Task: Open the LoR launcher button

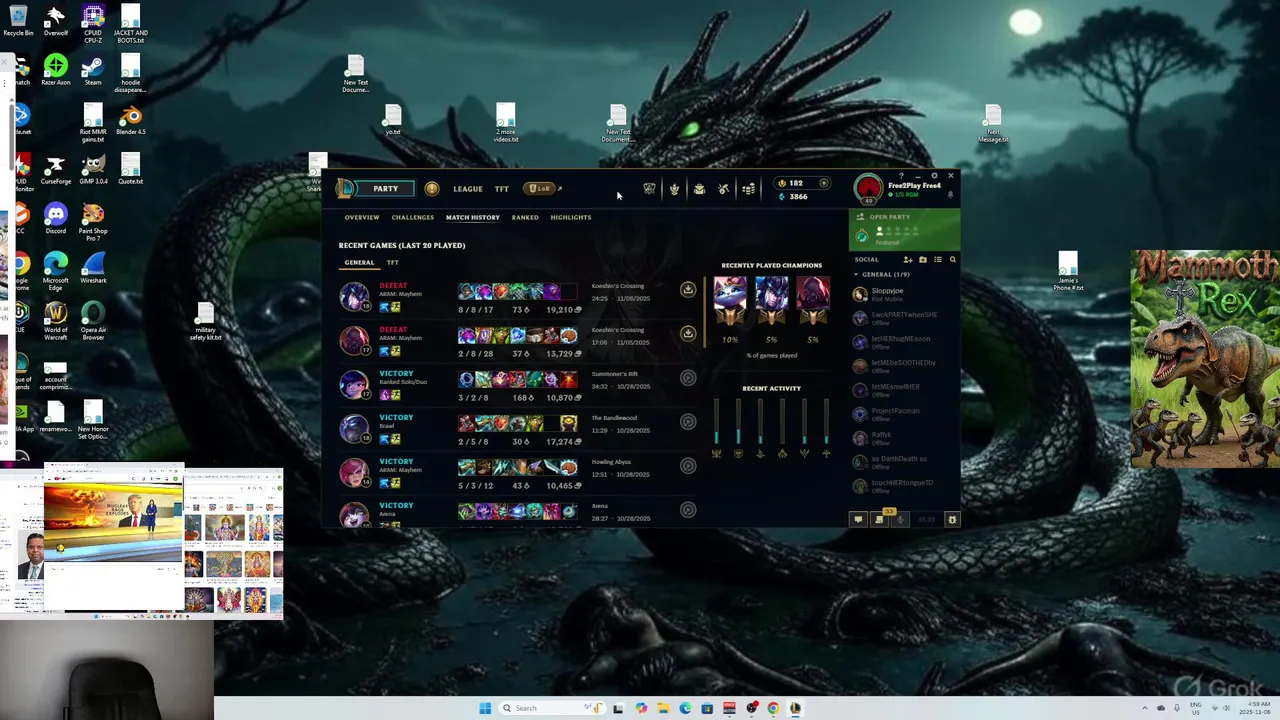Action: pyautogui.click(x=541, y=188)
